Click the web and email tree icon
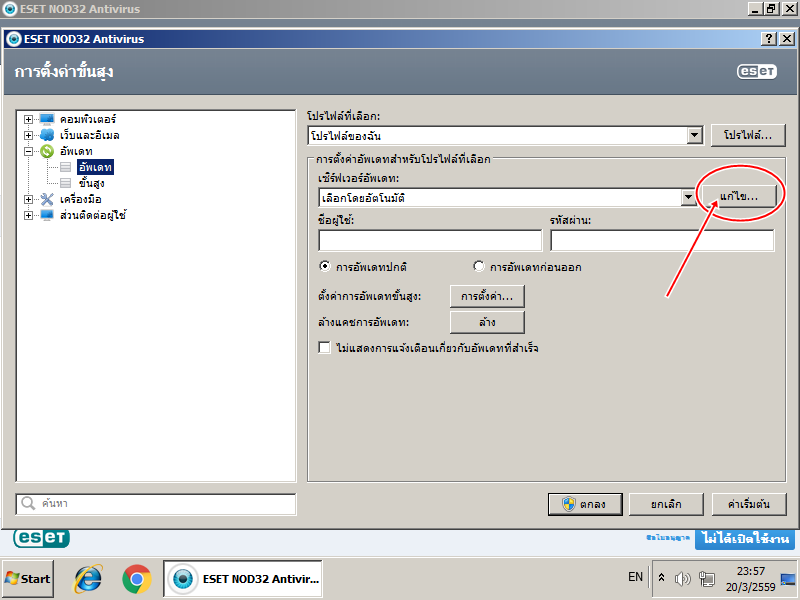This screenshot has width=800, height=600. click(47, 135)
